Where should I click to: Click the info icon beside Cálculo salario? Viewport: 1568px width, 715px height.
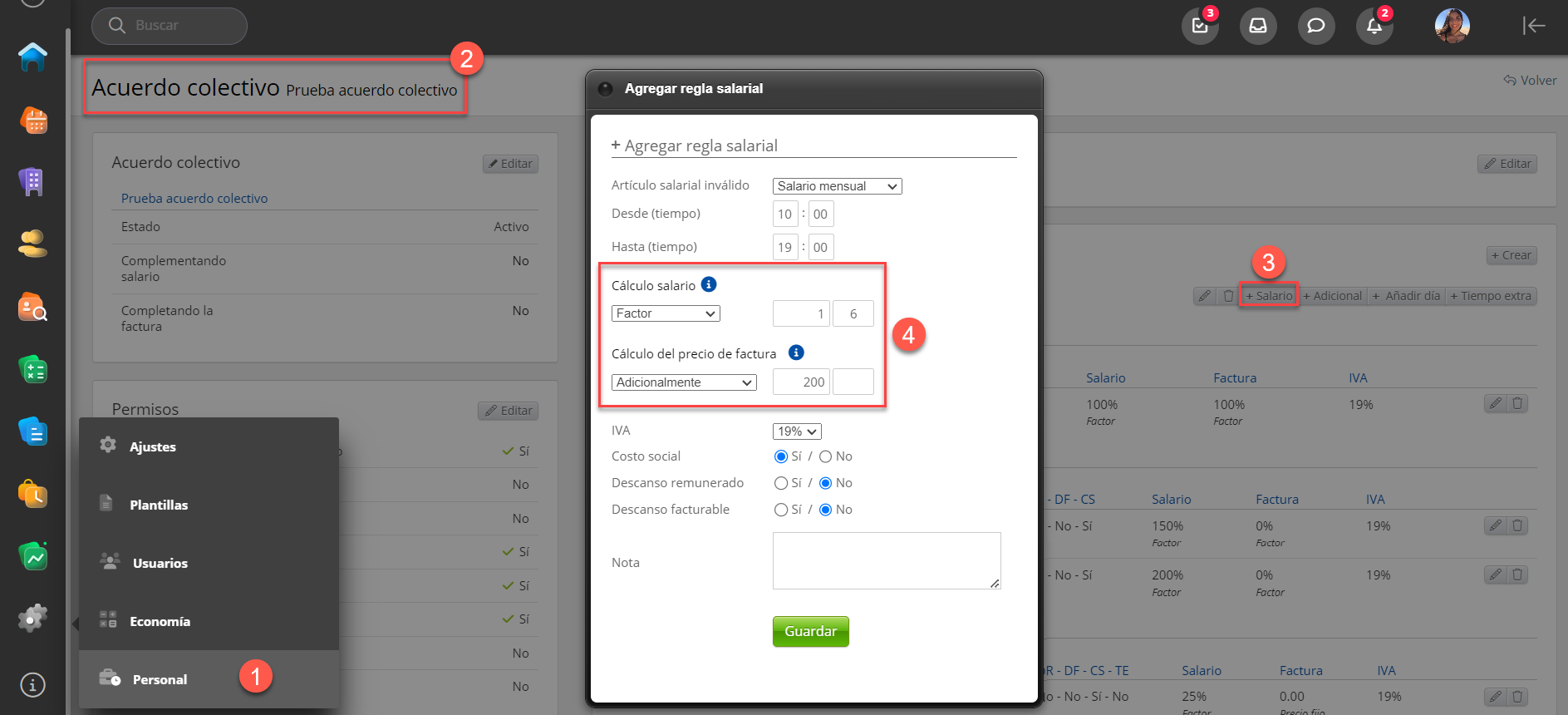point(709,284)
